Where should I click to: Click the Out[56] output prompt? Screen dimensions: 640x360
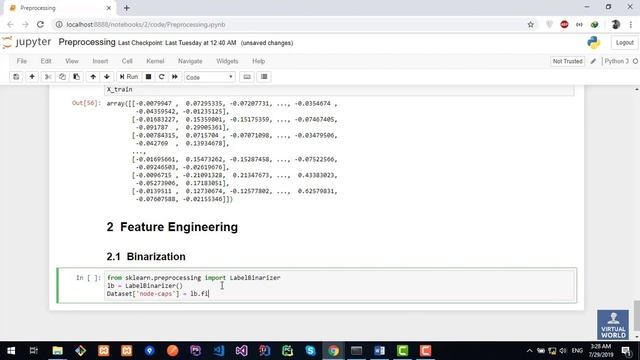(86, 103)
